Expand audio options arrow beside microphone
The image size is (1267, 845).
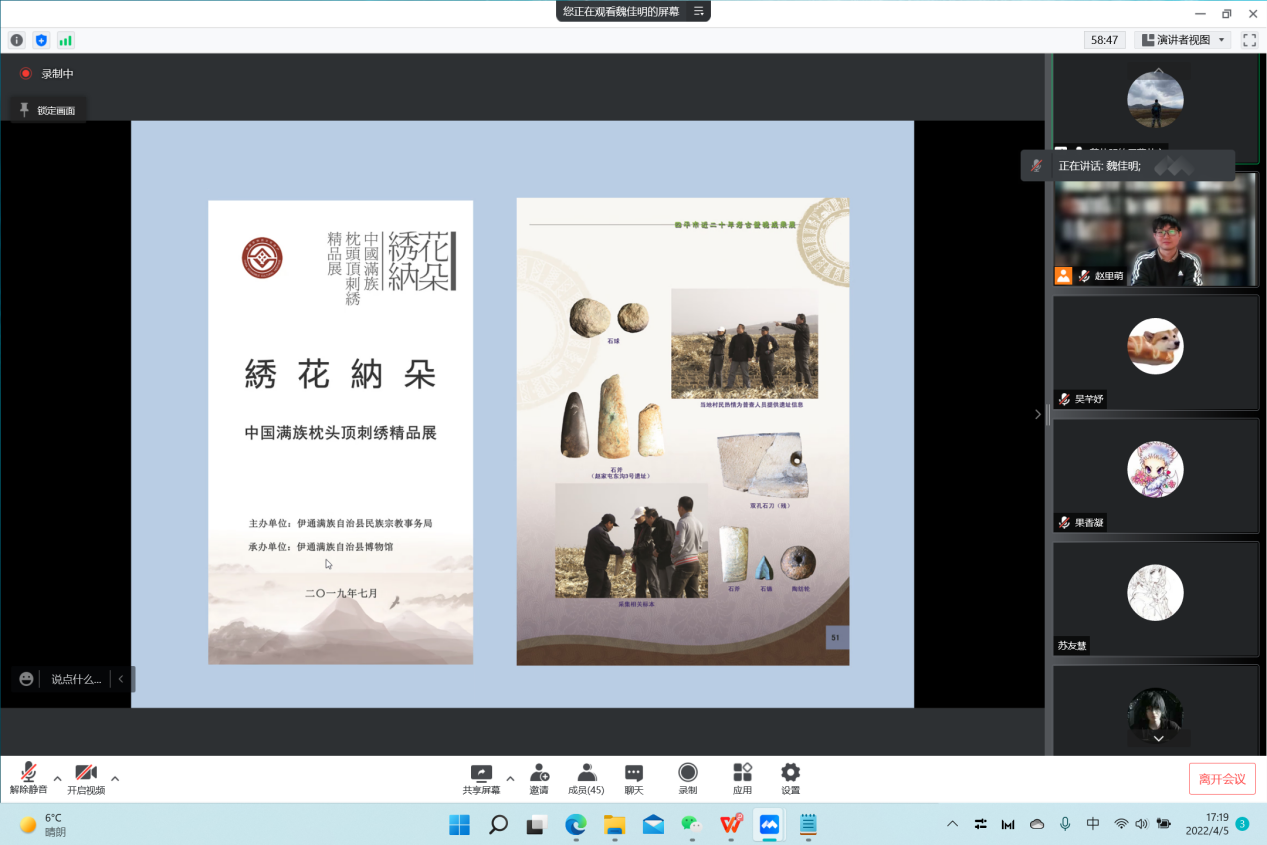tap(57, 778)
